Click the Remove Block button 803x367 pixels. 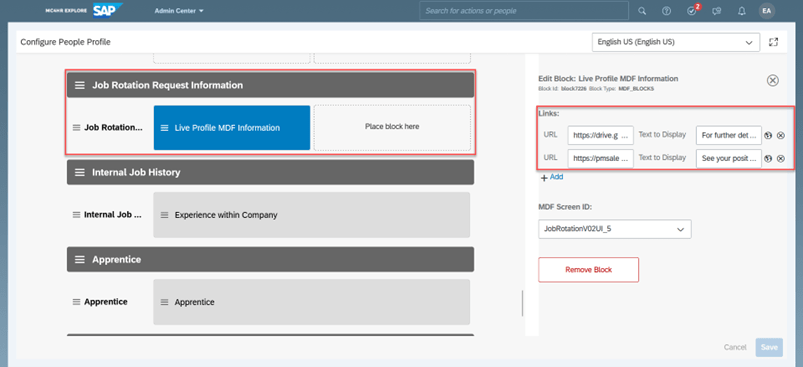588,270
